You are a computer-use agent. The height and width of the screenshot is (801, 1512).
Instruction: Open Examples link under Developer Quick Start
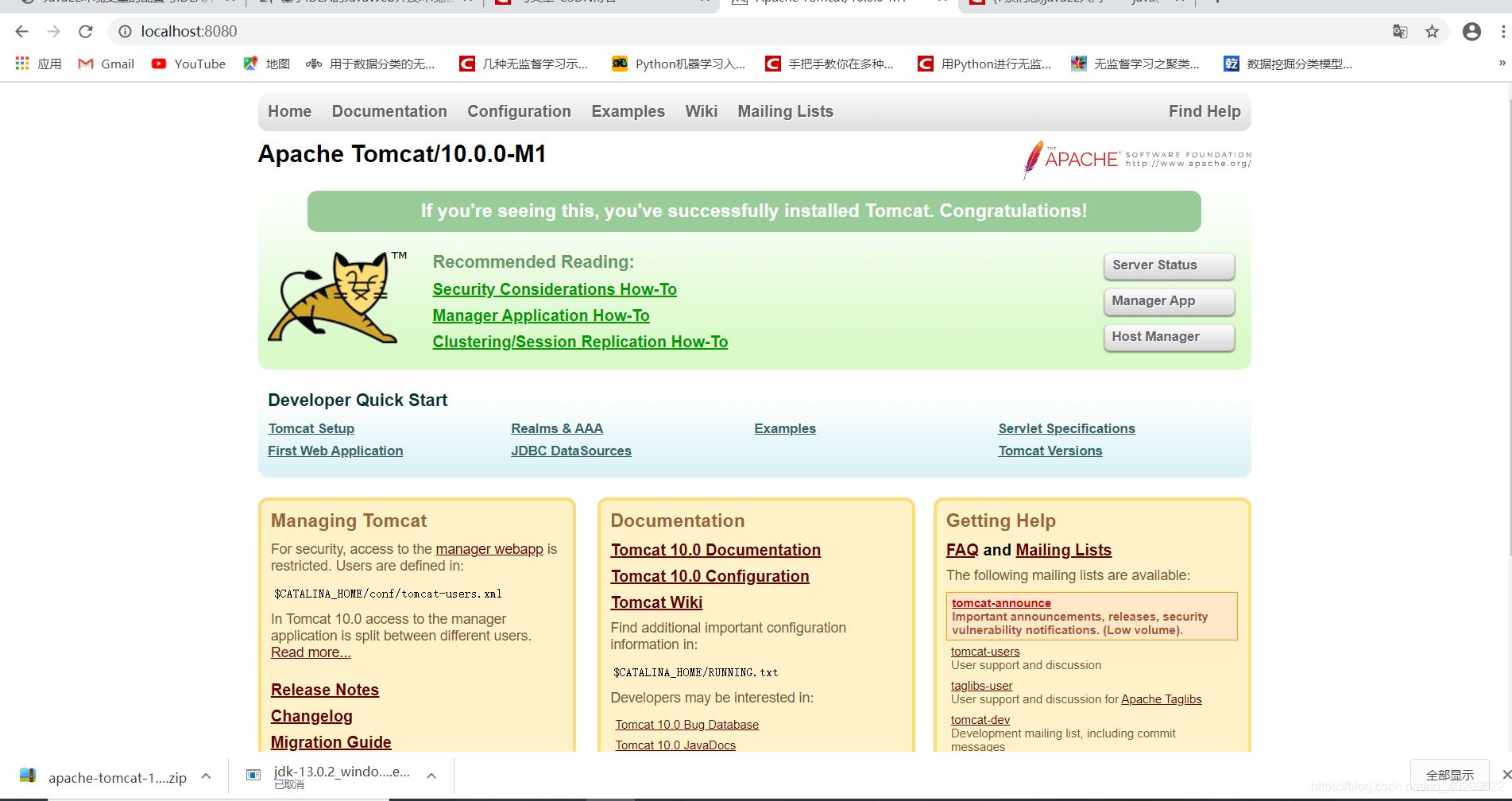(x=785, y=428)
